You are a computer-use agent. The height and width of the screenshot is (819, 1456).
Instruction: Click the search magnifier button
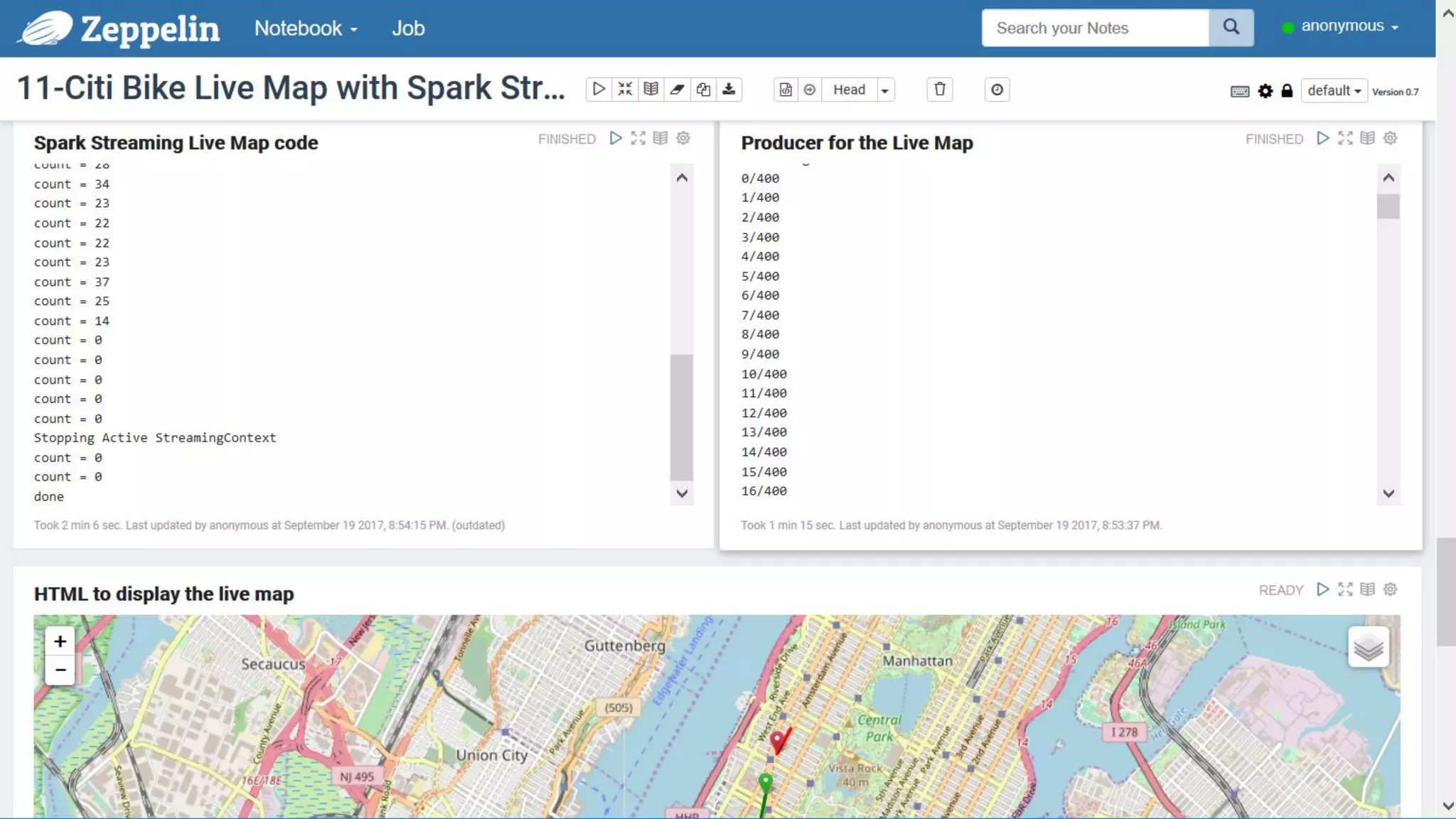tap(1231, 28)
